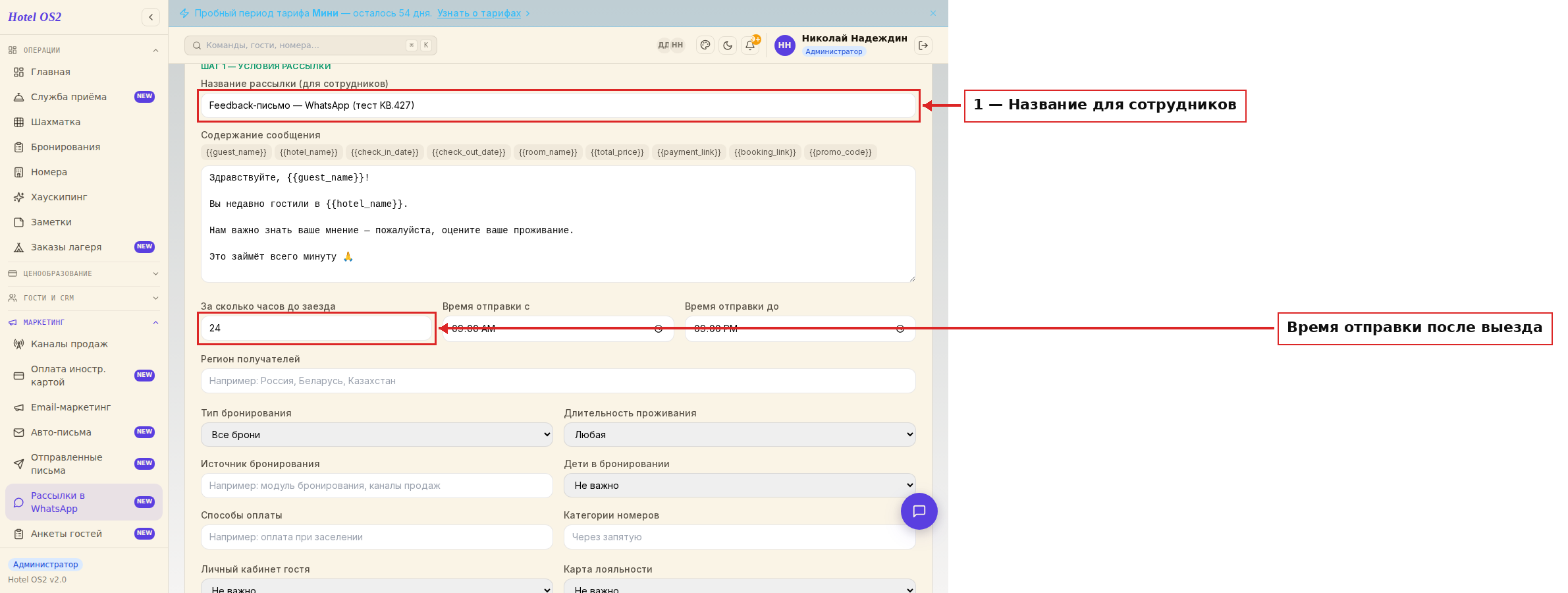This screenshot has height=593, width=1568.
Task: Go to Авто-письма menu item
Action: point(84,432)
